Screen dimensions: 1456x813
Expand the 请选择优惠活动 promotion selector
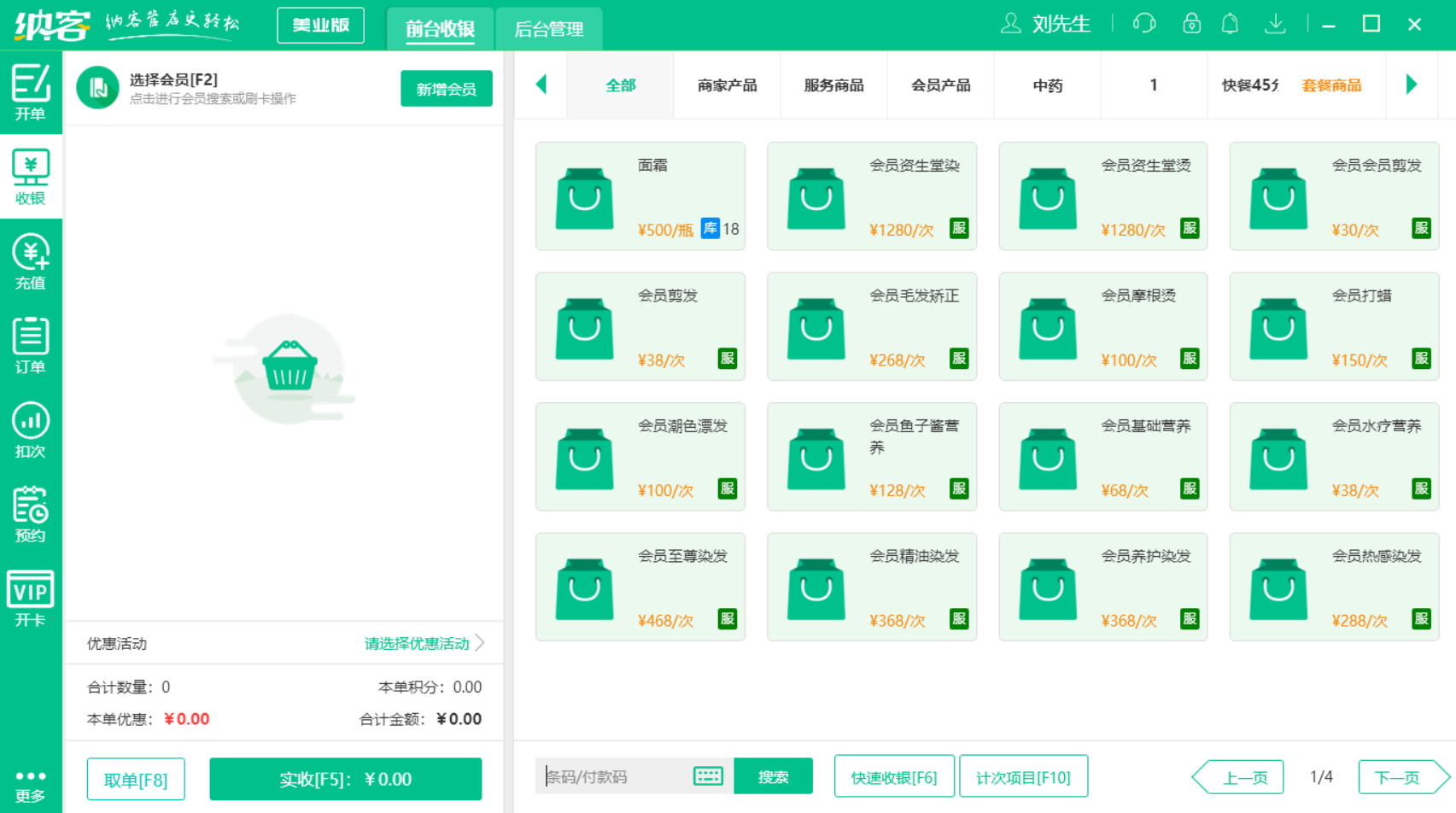(x=418, y=644)
